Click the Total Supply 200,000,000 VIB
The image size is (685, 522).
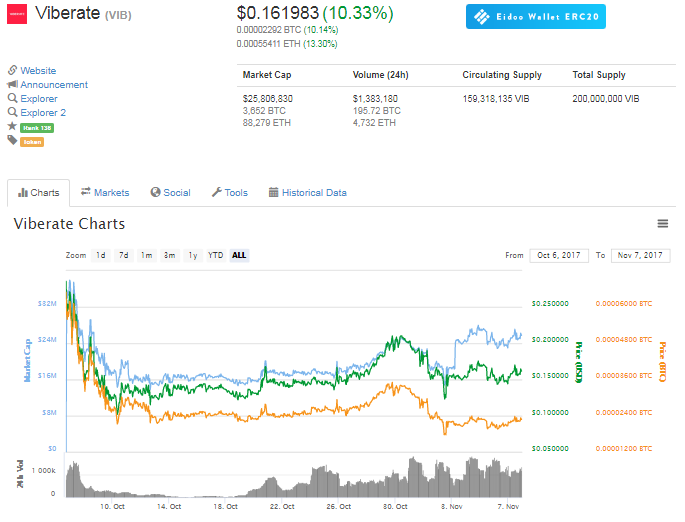[x=606, y=99]
